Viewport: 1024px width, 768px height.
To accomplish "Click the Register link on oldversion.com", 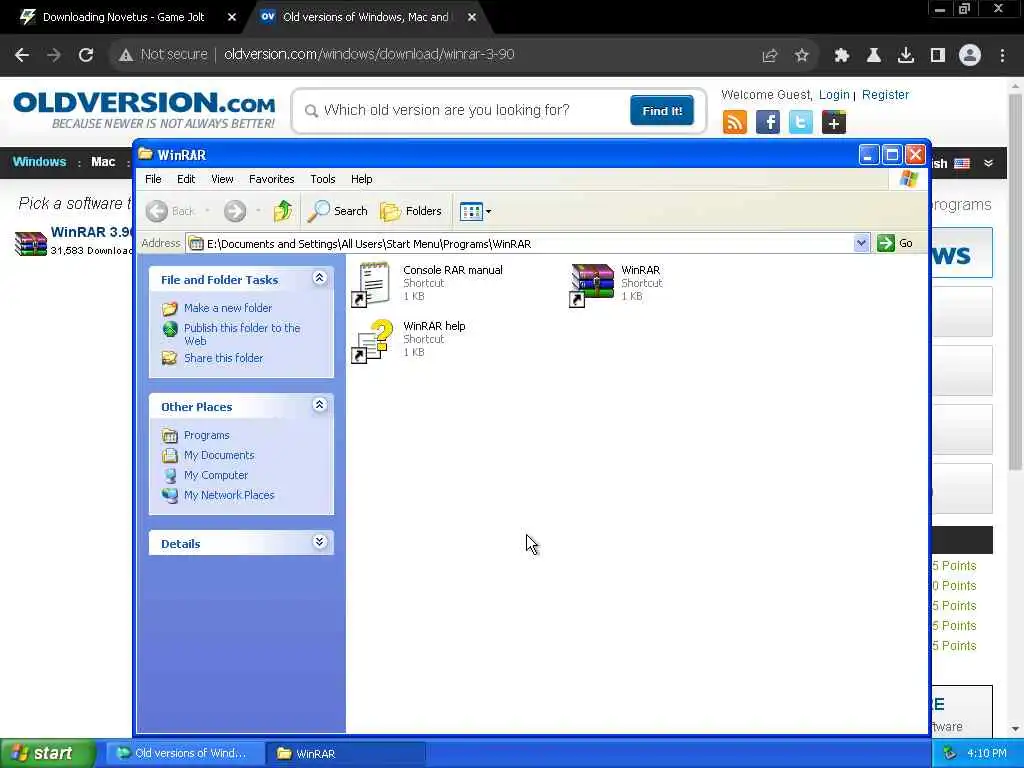I will 885,95.
